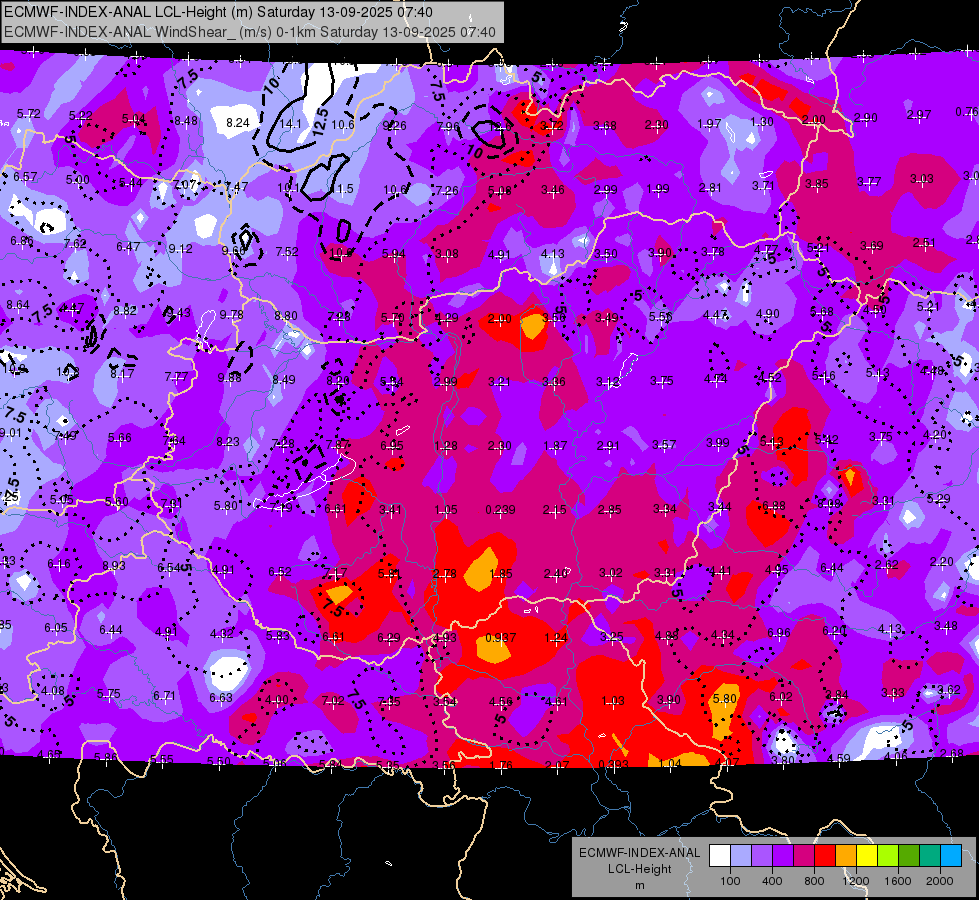Click the wind shear value '8.80'
Screen dimensions: 979x900
[286, 316]
